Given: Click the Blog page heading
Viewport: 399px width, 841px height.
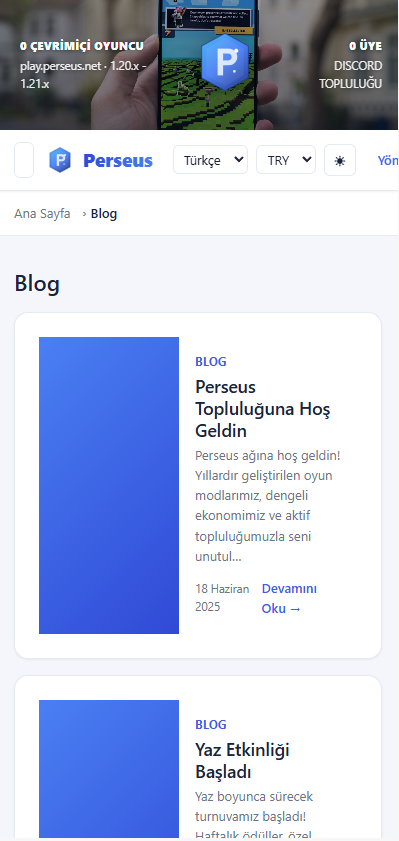Looking at the screenshot, I should (x=37, y=284).
